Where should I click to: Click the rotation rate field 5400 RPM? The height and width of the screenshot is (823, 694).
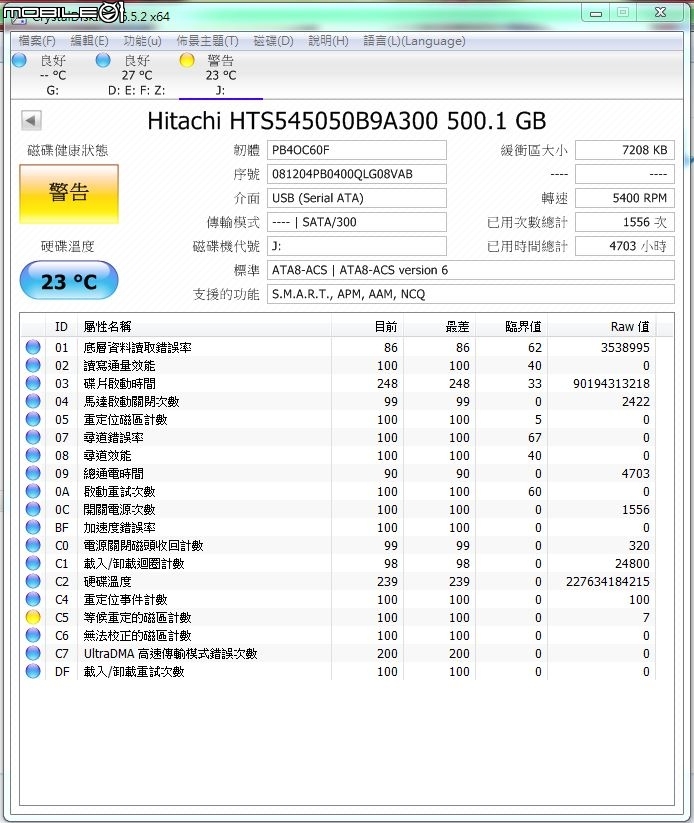click(x=625, y=198)
